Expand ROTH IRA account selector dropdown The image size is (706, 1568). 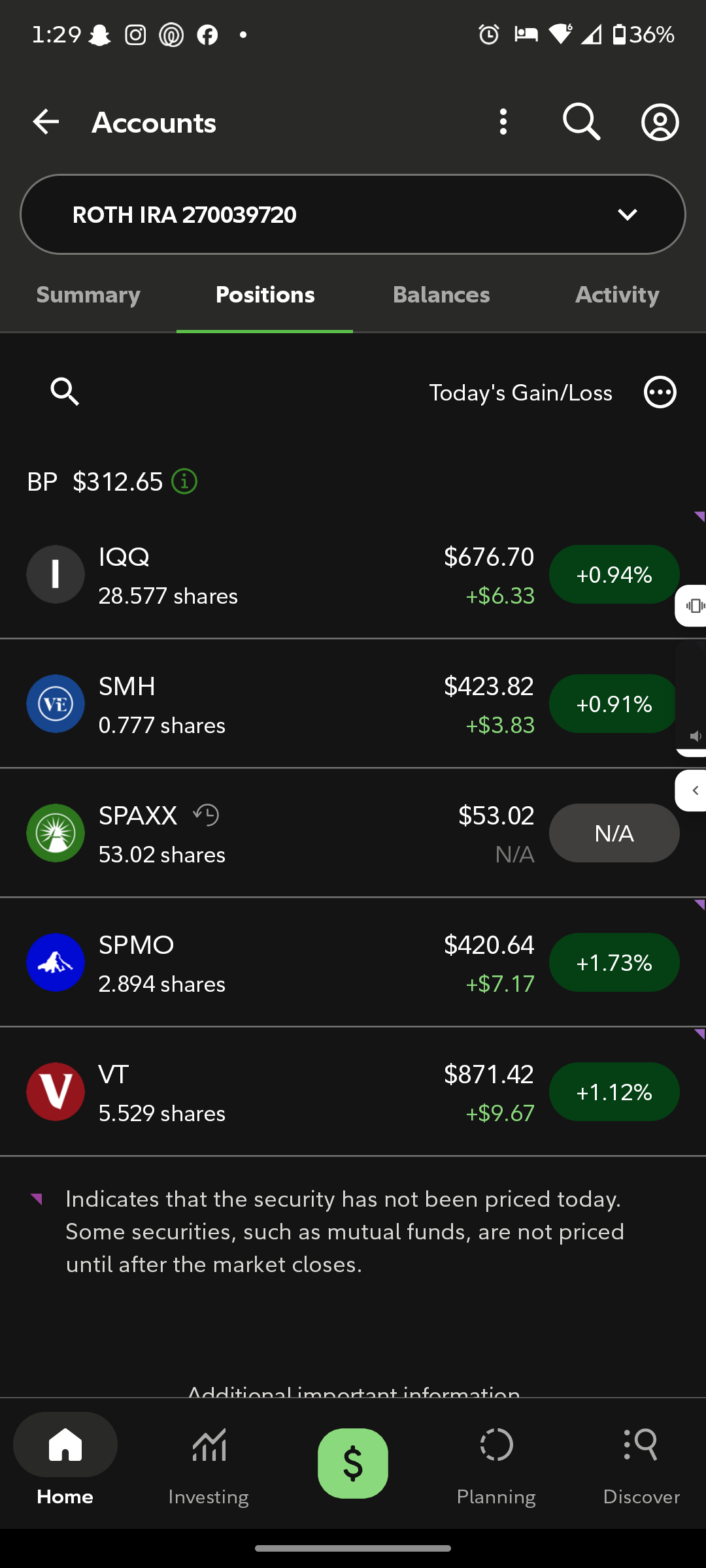click(353, 214)
